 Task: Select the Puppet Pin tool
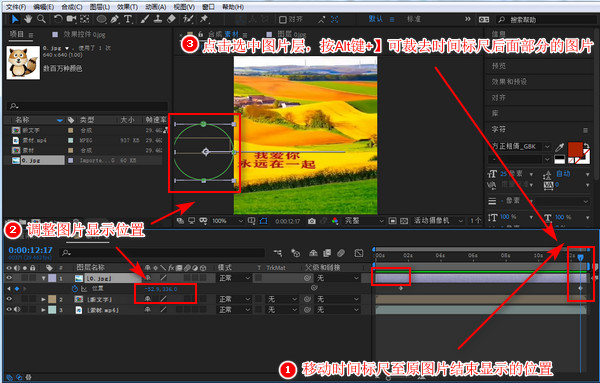(204, 19)
